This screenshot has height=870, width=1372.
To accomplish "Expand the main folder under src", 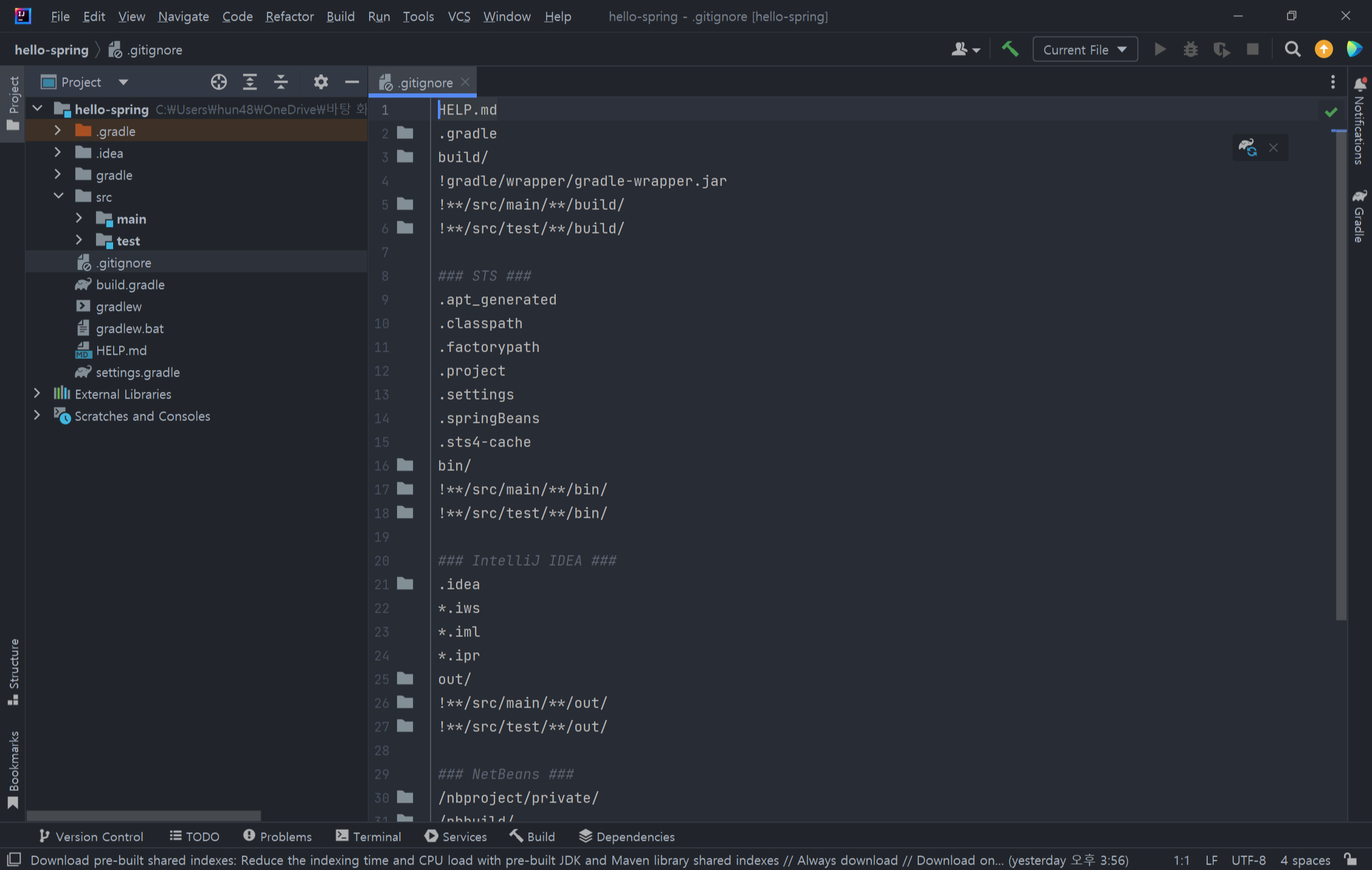I will pyautogui.click(x=78, y=218).
